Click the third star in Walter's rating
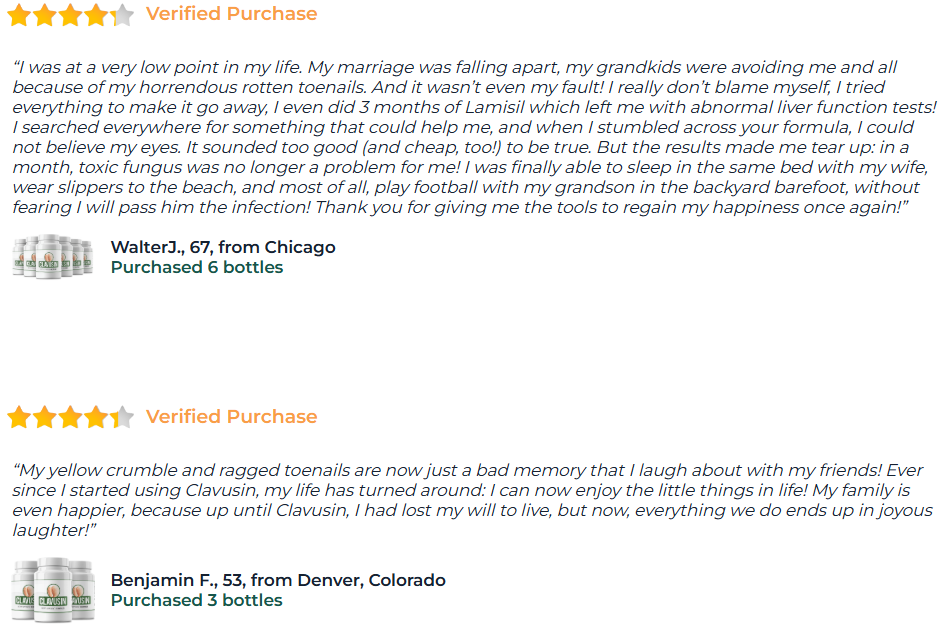 [x=70, y=15]
